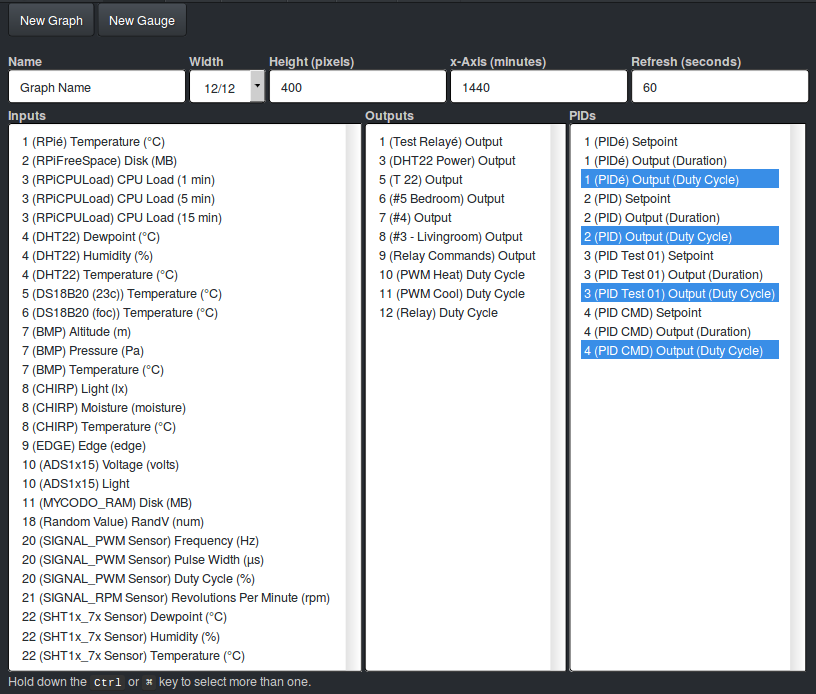Viewport: 816px width, 694px height.
Task: Select '4 (DHT22) Temperature (°C)' input
Action: pyautogui.click(x=177, y=275)
